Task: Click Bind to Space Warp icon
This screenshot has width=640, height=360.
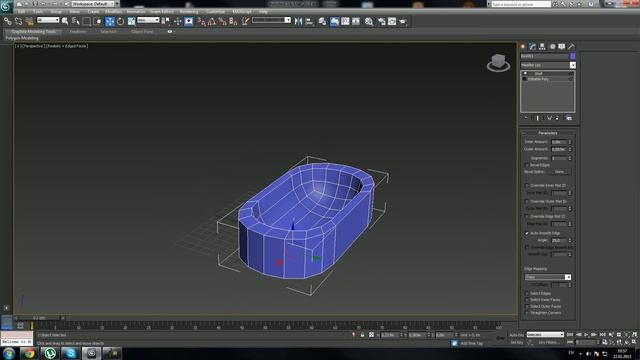Action: tap(29, 21)
